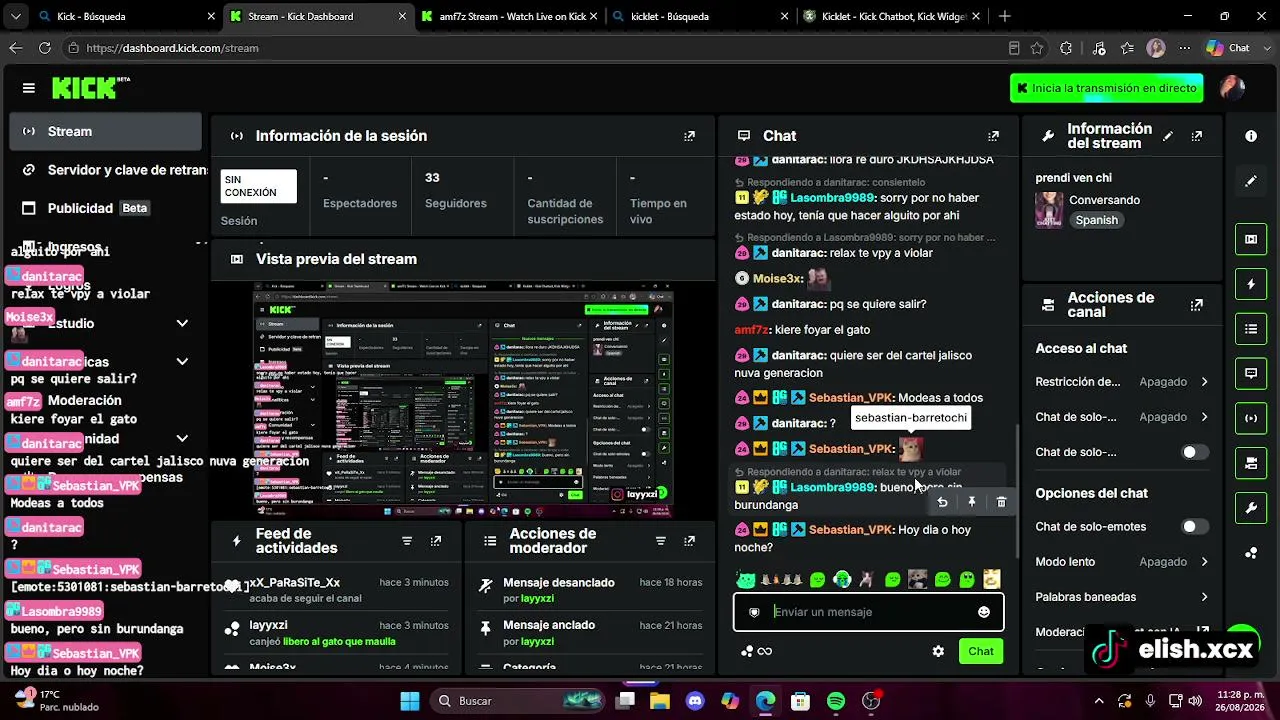1280x720 pixels.
Task: Click the info icon in the right sidebar
Action: [1251, 136]
